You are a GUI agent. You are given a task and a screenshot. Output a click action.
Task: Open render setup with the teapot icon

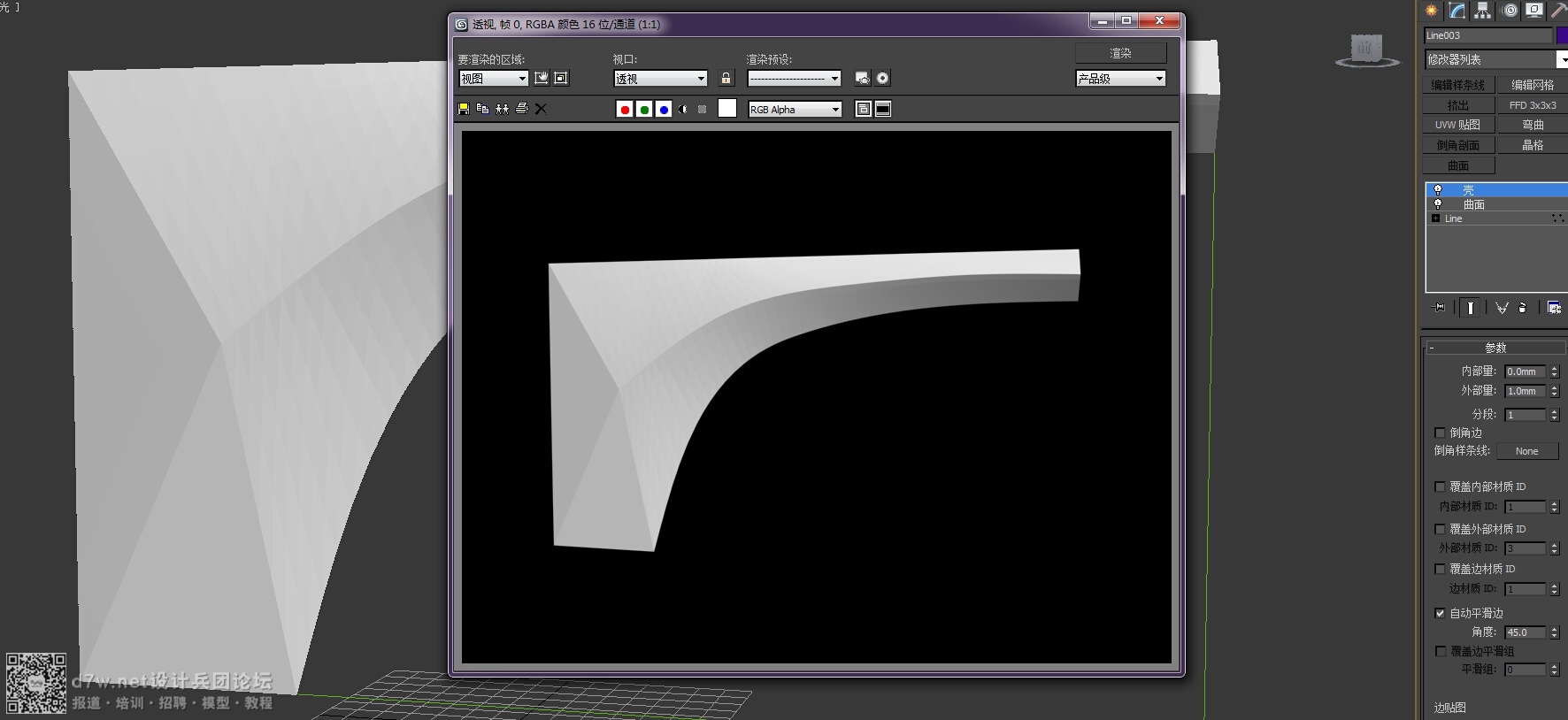[863, 78]
